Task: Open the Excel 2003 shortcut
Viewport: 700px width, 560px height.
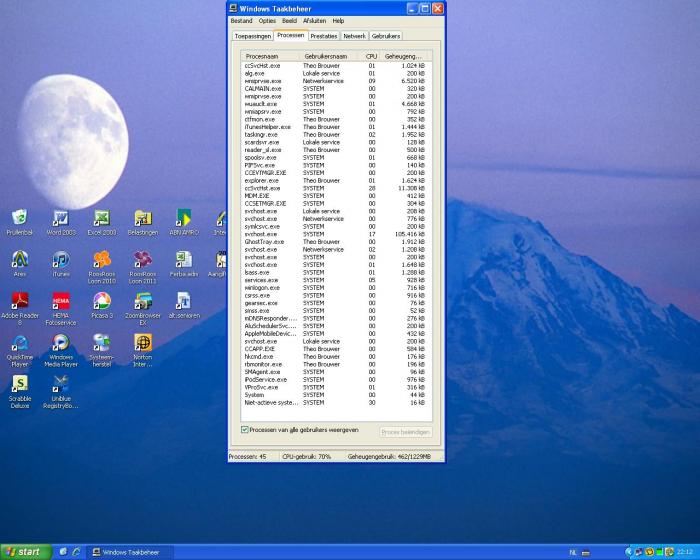Action: point(101,219)
